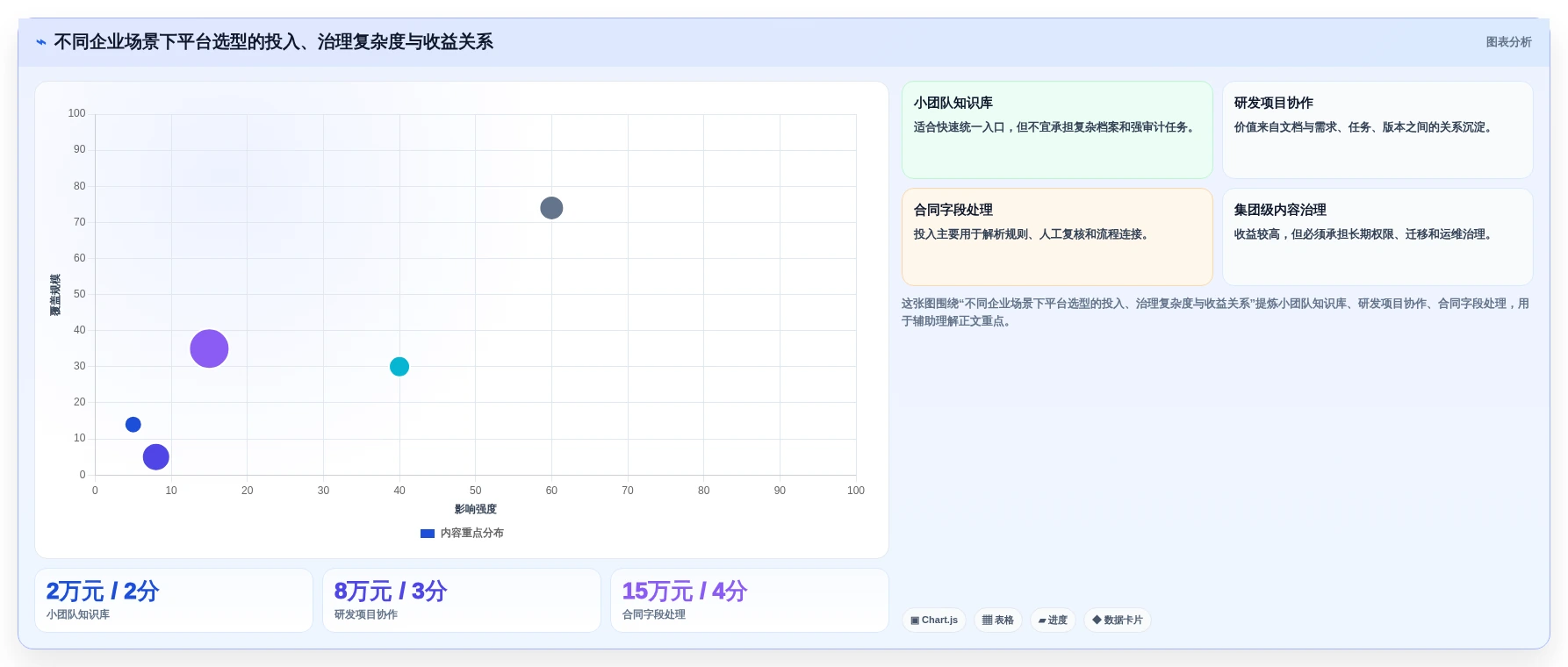Click the 合同字段处理 label under 15万元
This screenshot has height=667, width=1568.
654,615
